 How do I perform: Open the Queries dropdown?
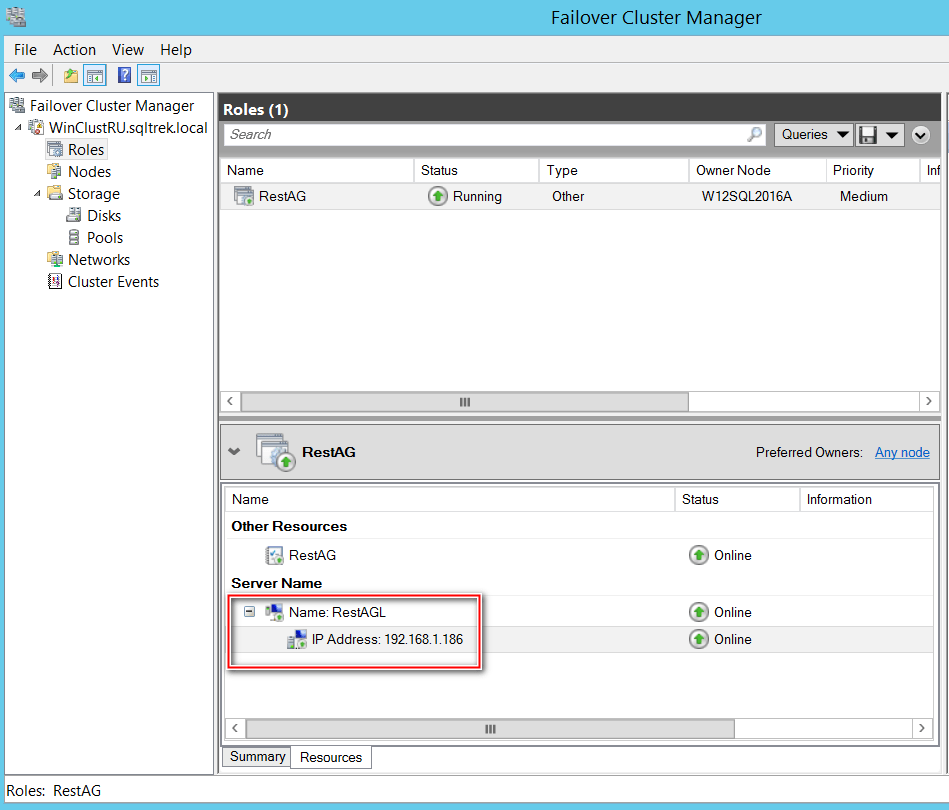coord(813,134)
